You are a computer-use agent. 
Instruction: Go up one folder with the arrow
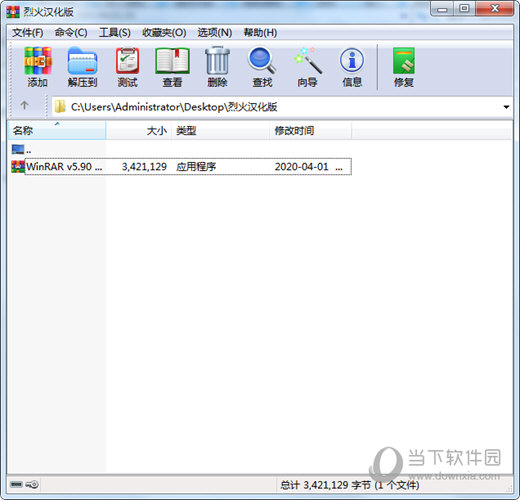coord(24,106)
